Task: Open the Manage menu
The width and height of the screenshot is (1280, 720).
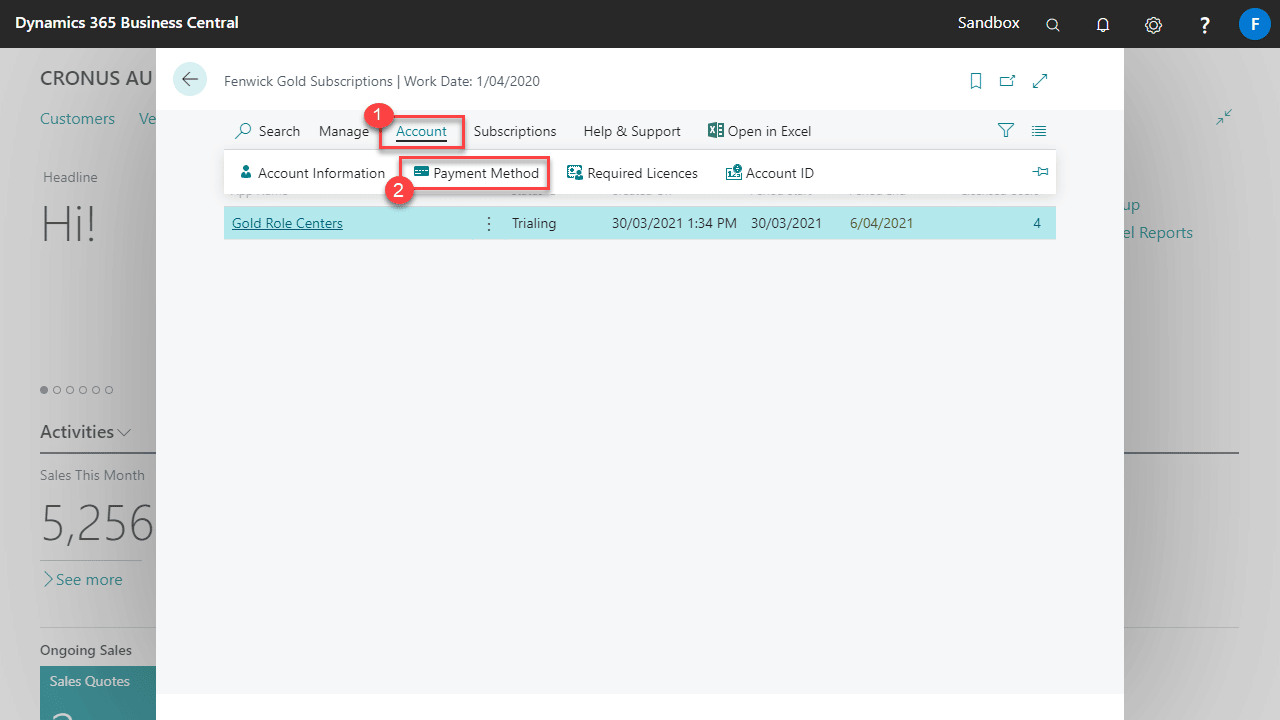Action: click(344, 131)
